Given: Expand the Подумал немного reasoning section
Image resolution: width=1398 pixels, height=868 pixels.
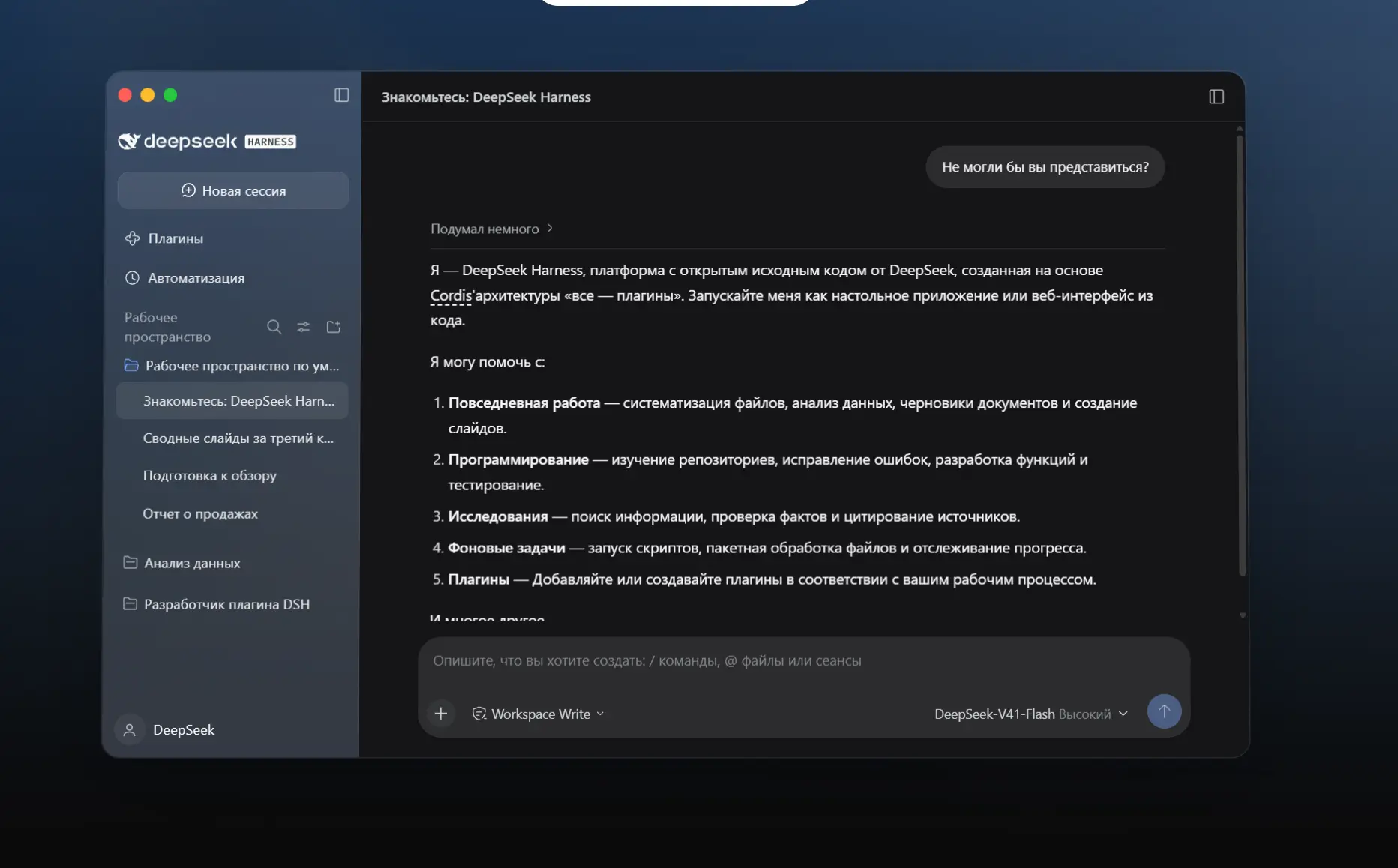Looking at the screenshot, I should (x=492, y=229).
